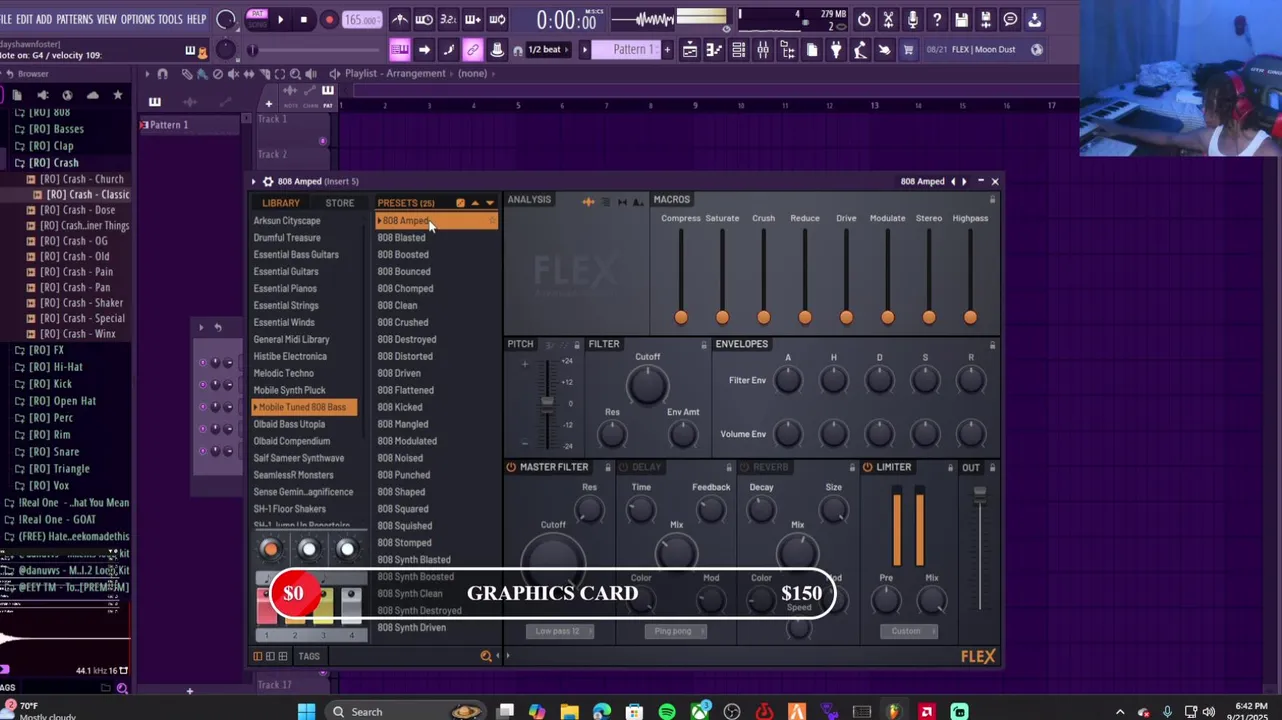Choose the Melodic Techno library pack

tap(284, 374)
